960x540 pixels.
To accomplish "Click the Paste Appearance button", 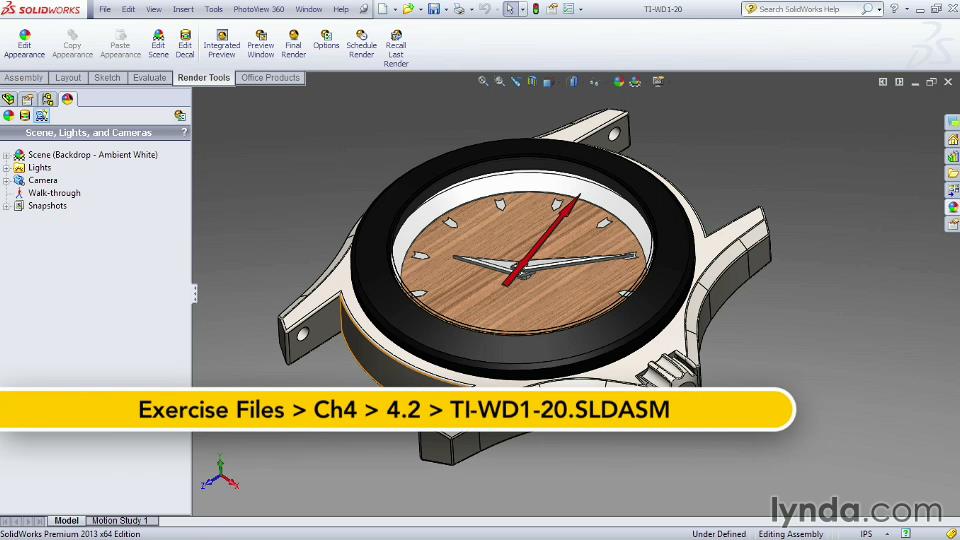I will (121, 44).
